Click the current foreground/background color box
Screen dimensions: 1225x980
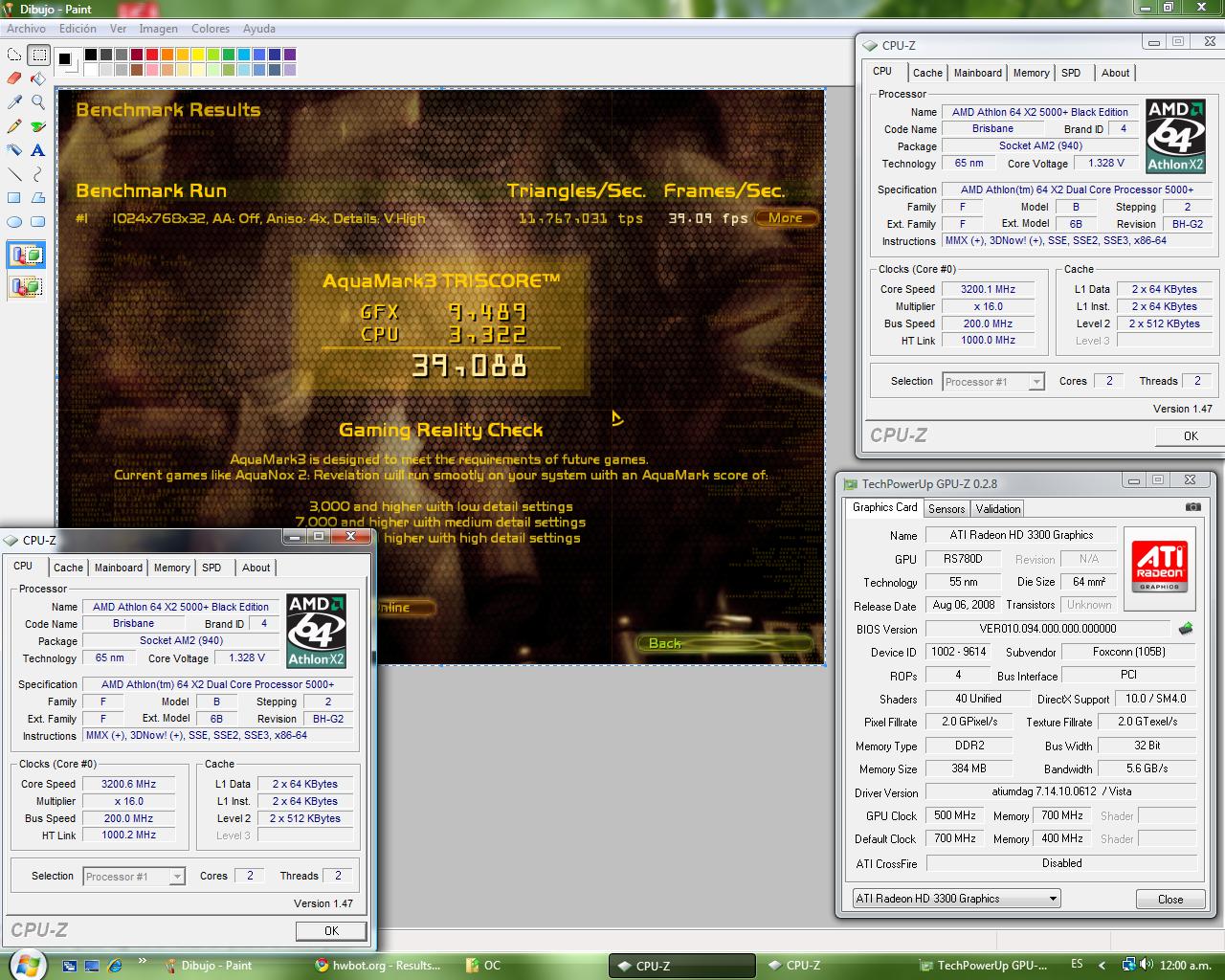tap(66, 61)
